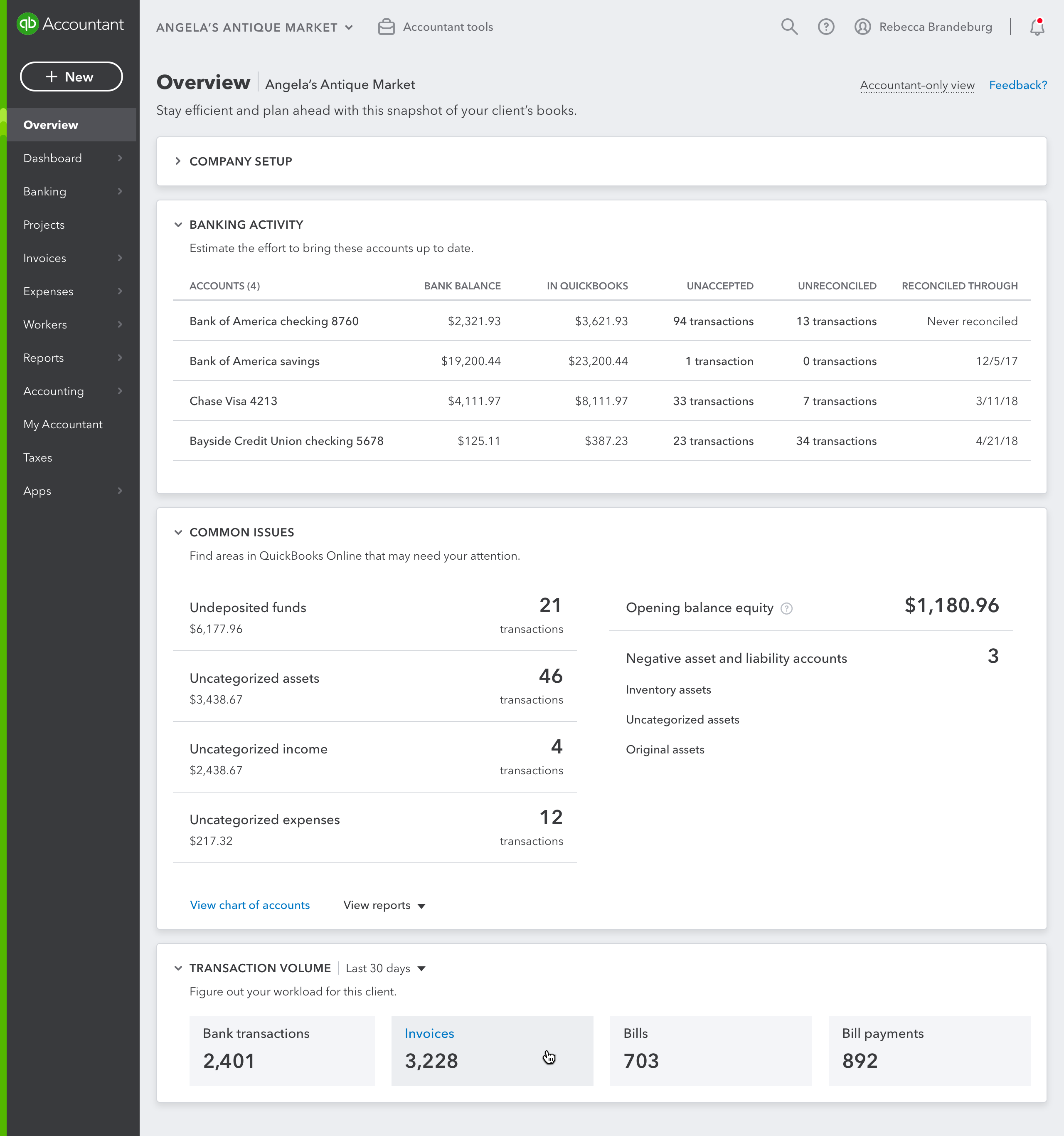Screen dimensions: 1064x1136
Task: Click the Unaccepted column header
Action: tap(719, 286)
